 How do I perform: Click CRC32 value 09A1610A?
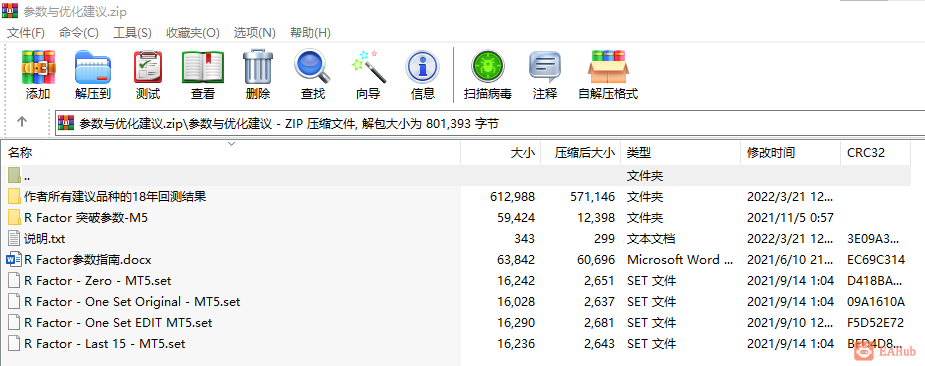(876, 302)
